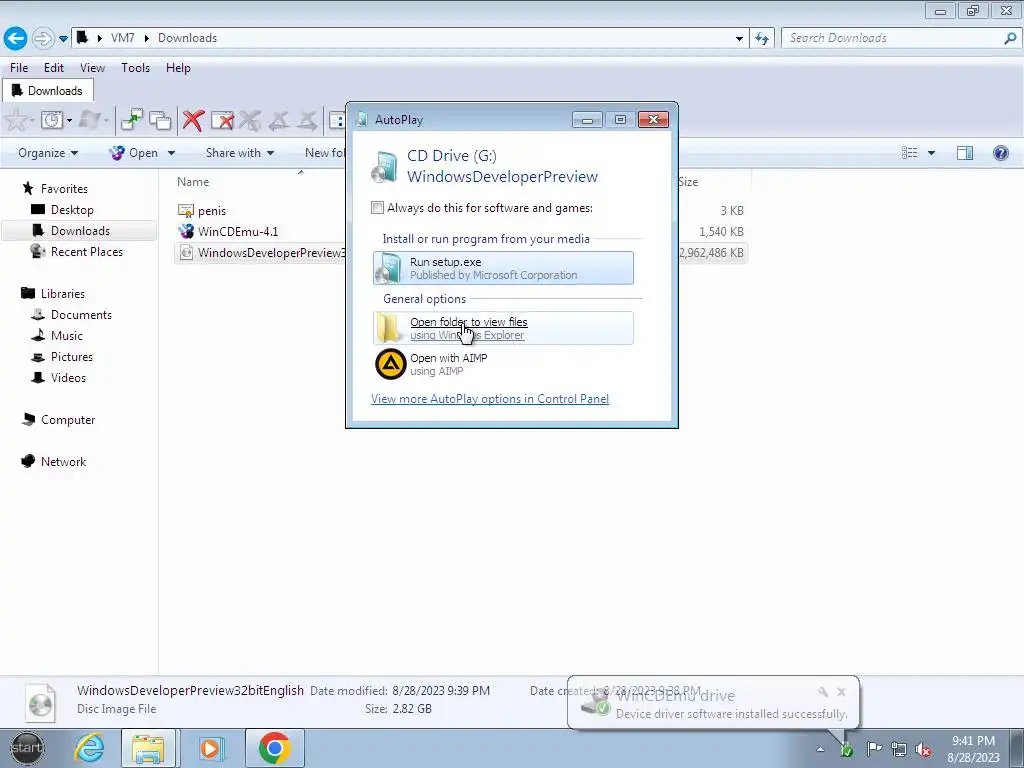
Task: Open View more AutoPlay options in Control Panel
Action: 490,399
